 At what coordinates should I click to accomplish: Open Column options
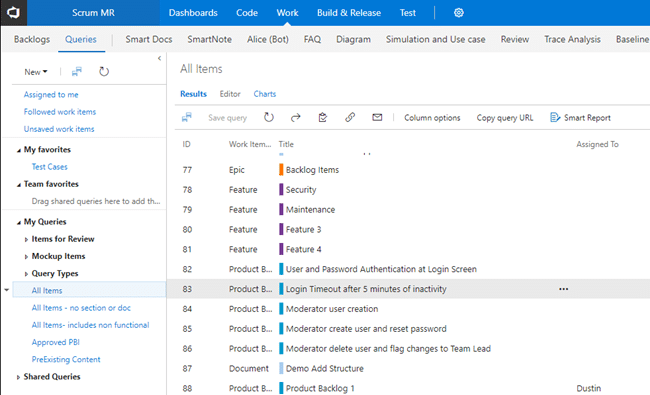click(x=432, y=118)
